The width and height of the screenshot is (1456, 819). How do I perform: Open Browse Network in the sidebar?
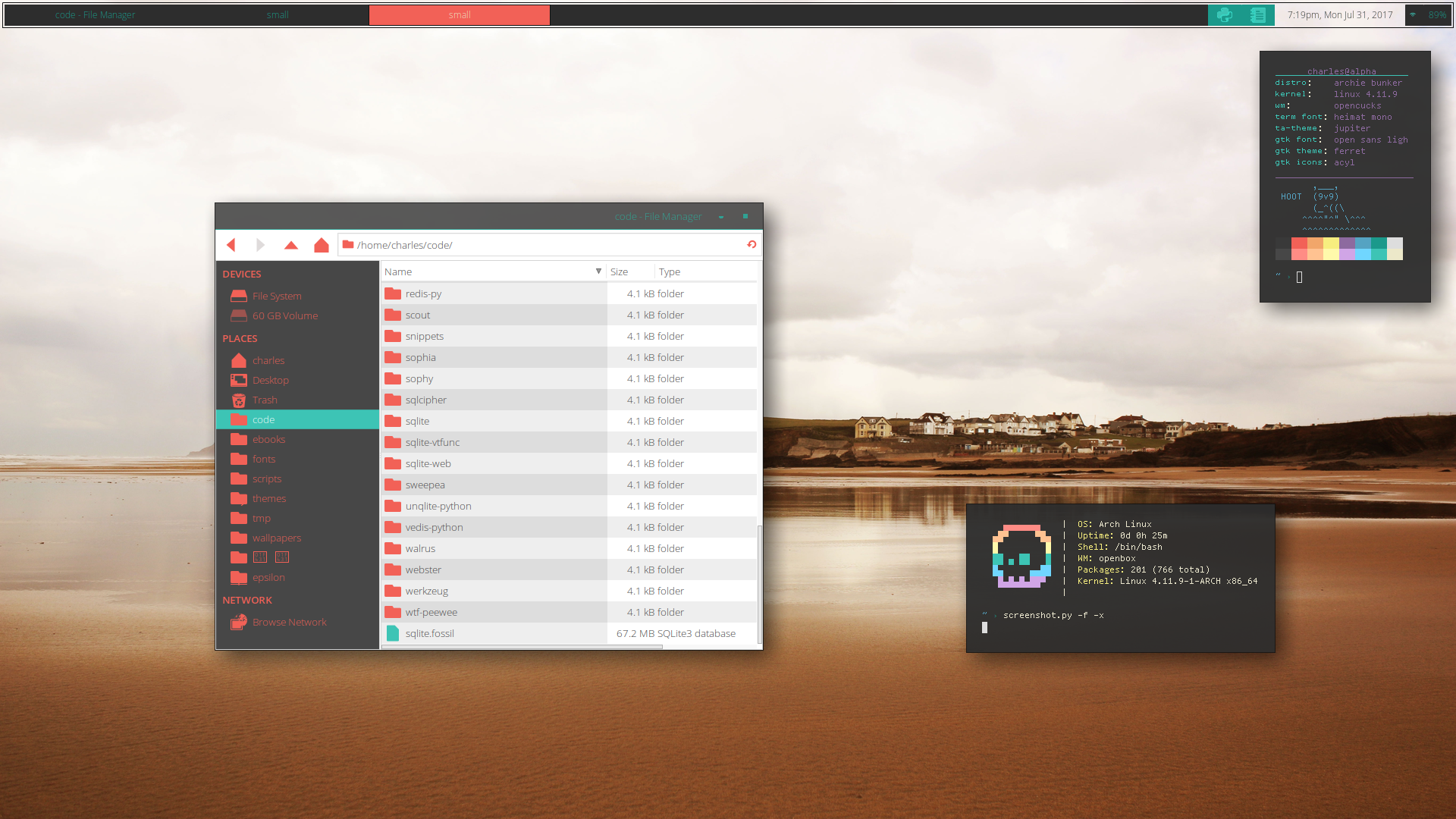pos(289,622)
